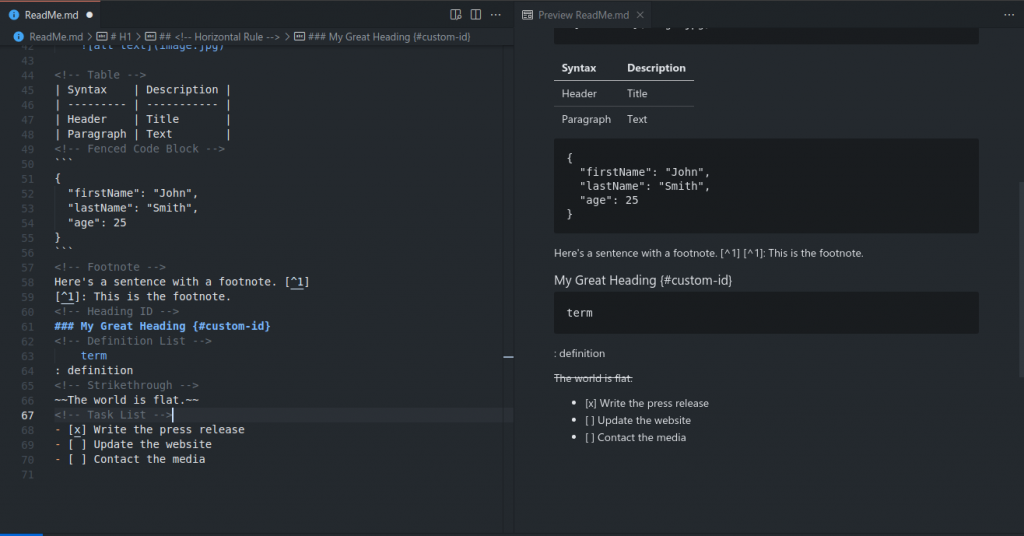Image resolution: width=1024 pixels, height=536 pixels.
Task: Click '[x] Write the press release' in preview
Action: (x=647, y=403)
